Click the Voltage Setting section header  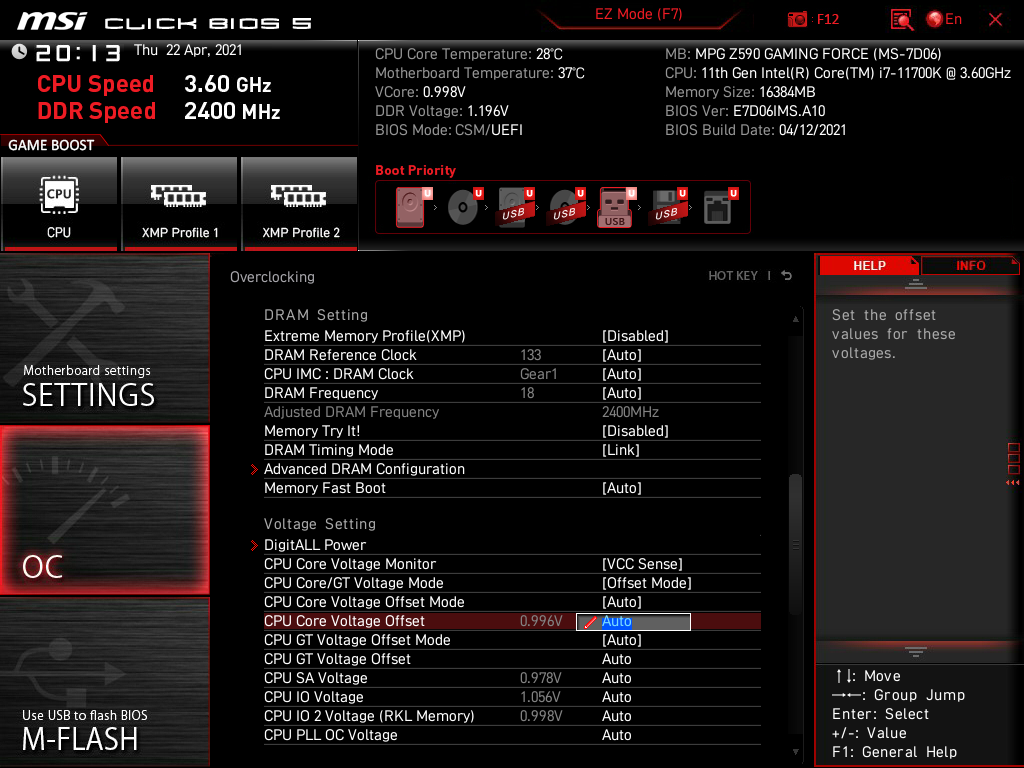[x=320, y=524]
